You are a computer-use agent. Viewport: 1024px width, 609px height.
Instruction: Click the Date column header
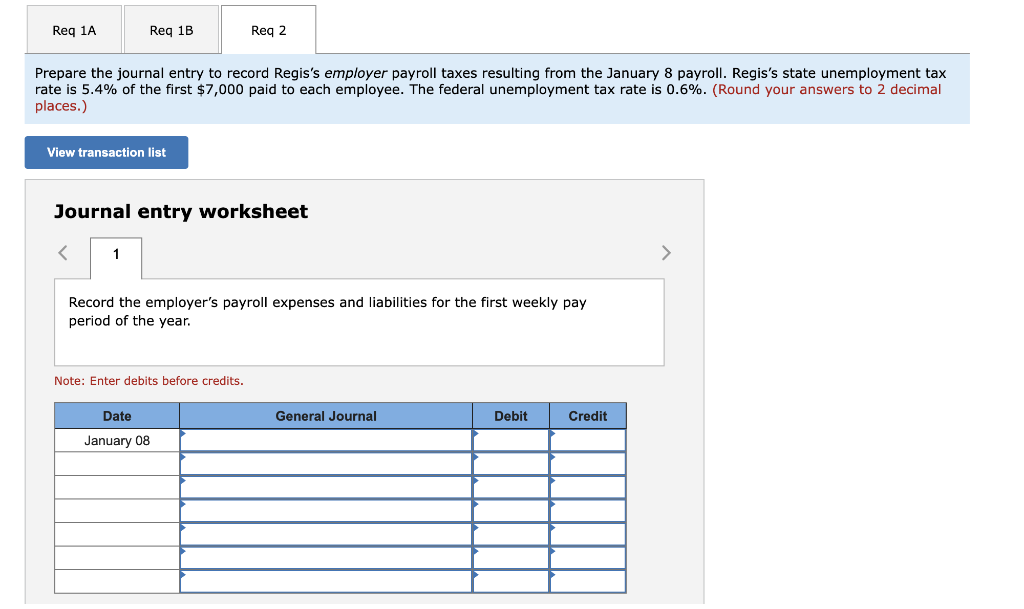coord(117,416)
